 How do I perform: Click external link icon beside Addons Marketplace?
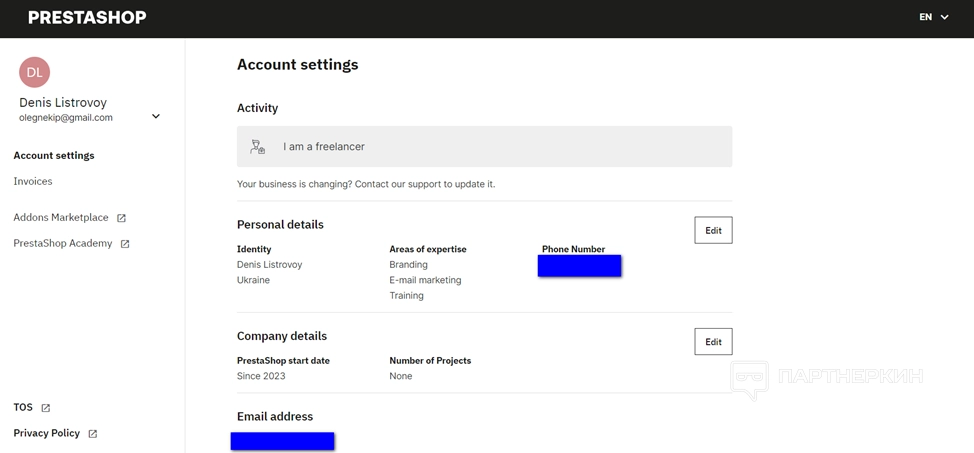click(122, 218)
